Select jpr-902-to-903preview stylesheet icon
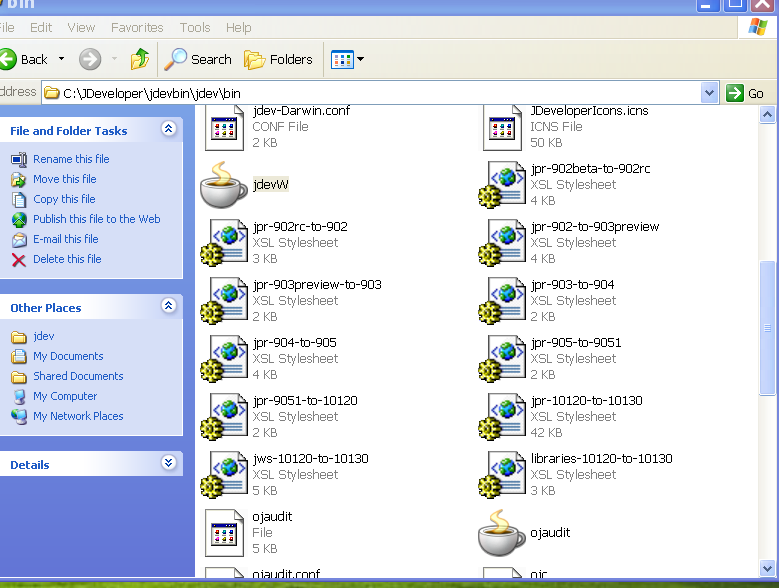This screenshot has width=779, height=588. 502,243
